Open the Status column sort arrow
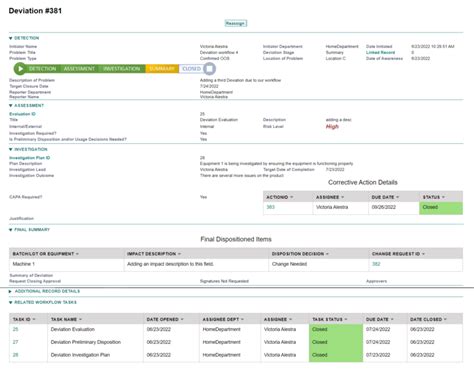 coord(443,197)
